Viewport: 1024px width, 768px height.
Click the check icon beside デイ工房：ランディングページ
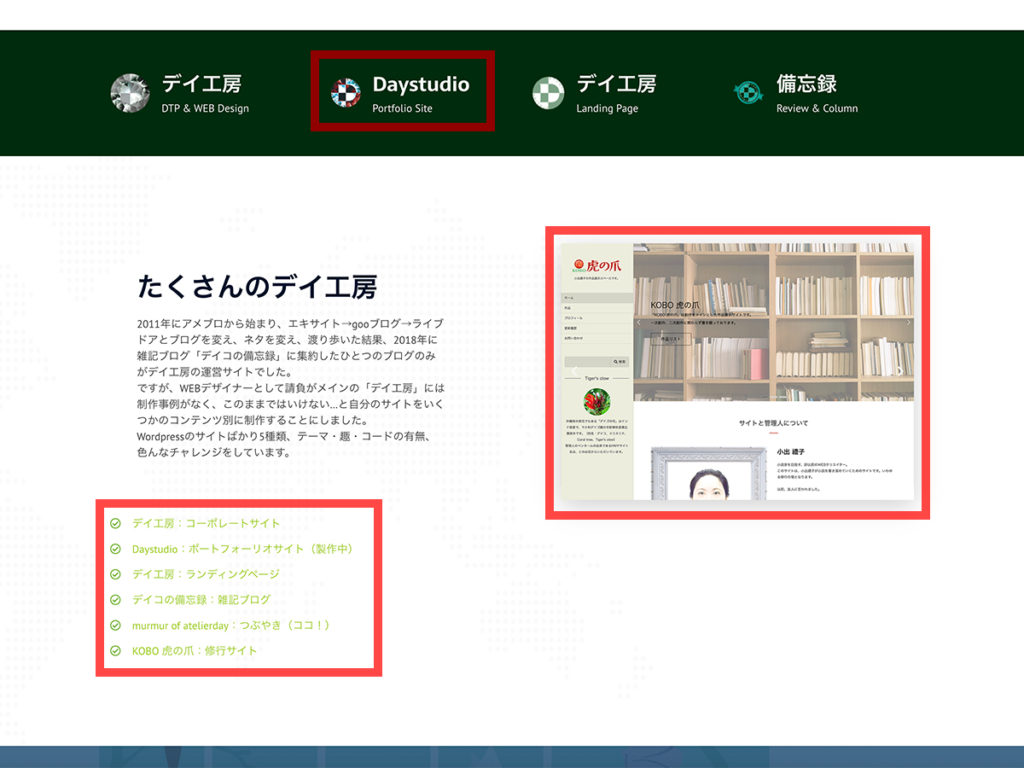point(116,574)
